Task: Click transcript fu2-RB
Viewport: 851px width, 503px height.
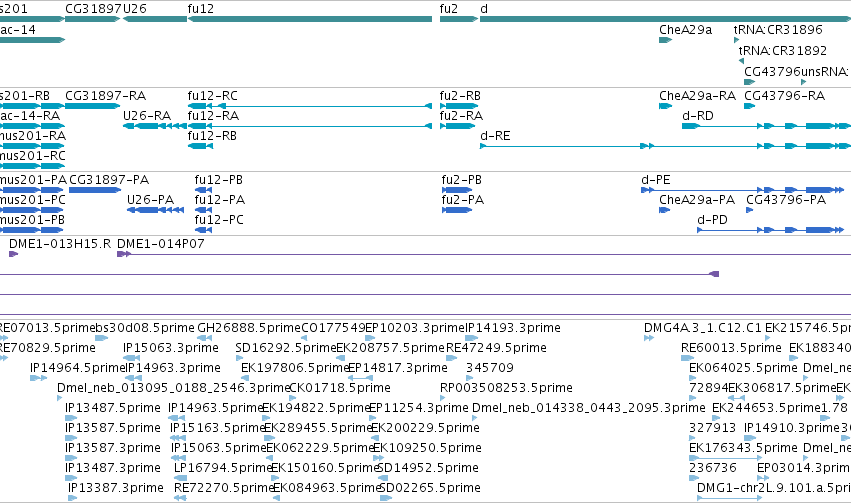Action: (x=459, y=106)
